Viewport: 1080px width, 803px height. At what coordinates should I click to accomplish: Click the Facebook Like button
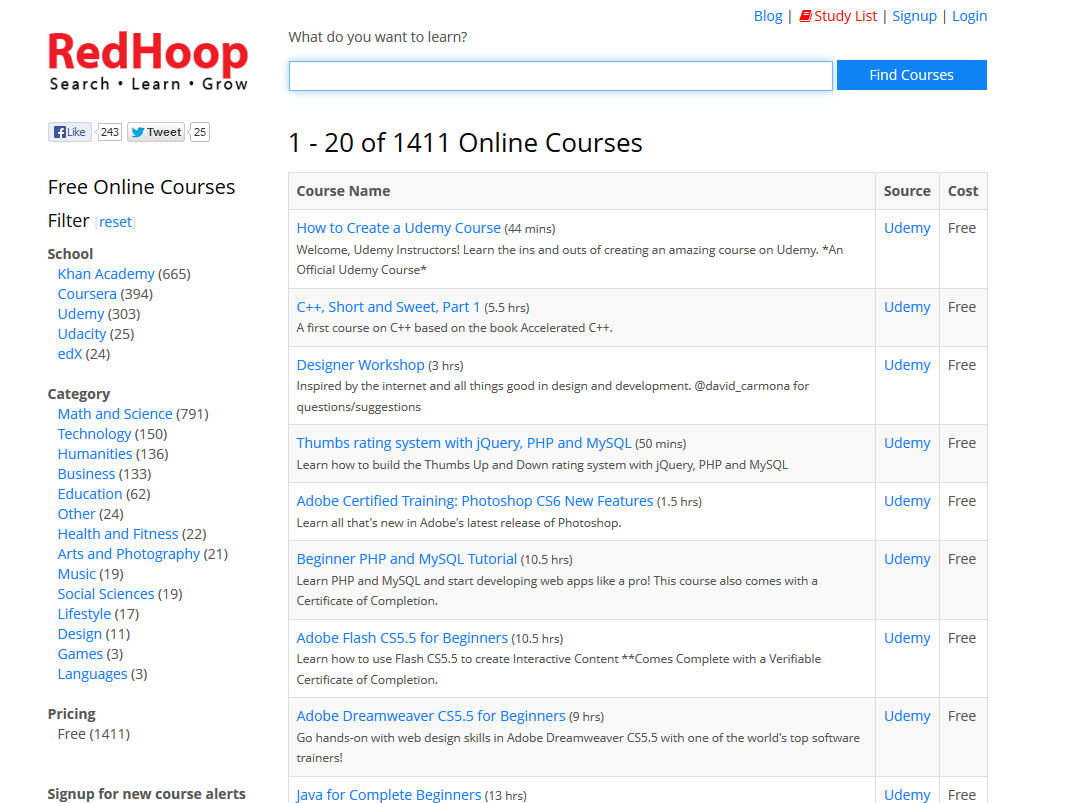coord(70,132)
